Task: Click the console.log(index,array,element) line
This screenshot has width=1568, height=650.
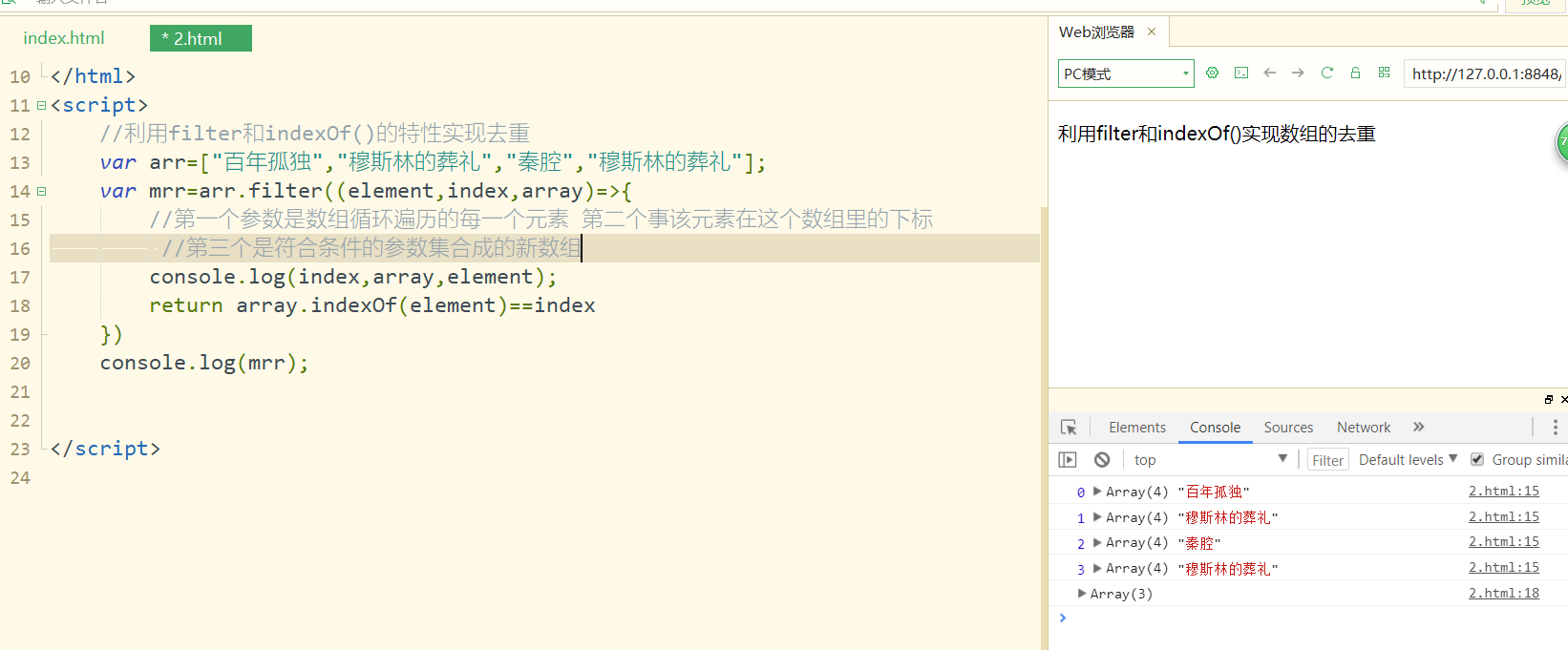Action: click(x=353, y=277)
